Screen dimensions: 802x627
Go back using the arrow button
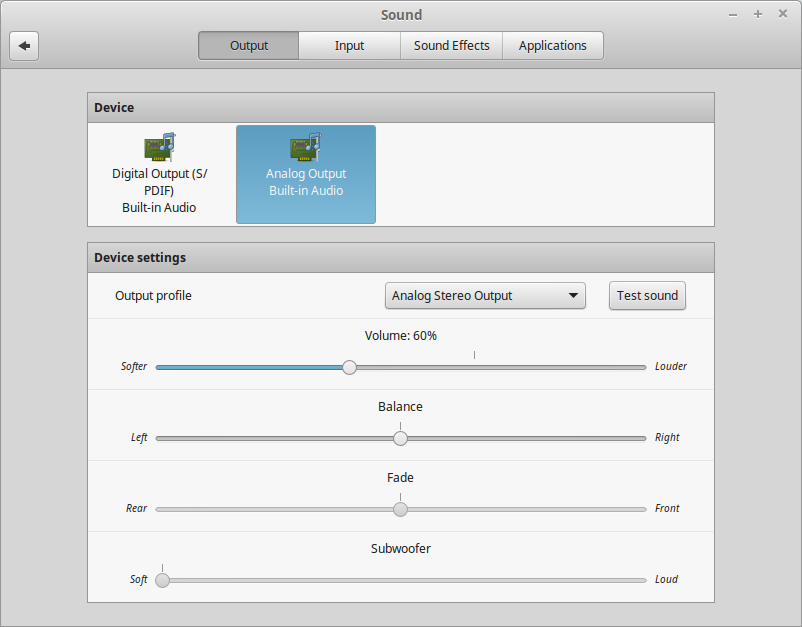[x=24, y=46]
